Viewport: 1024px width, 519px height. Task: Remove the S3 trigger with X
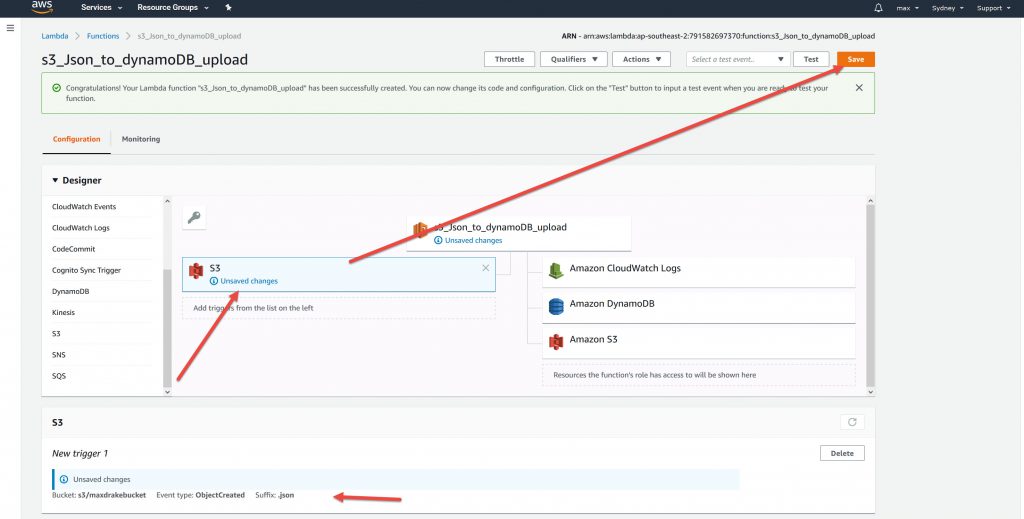[486, 268]
